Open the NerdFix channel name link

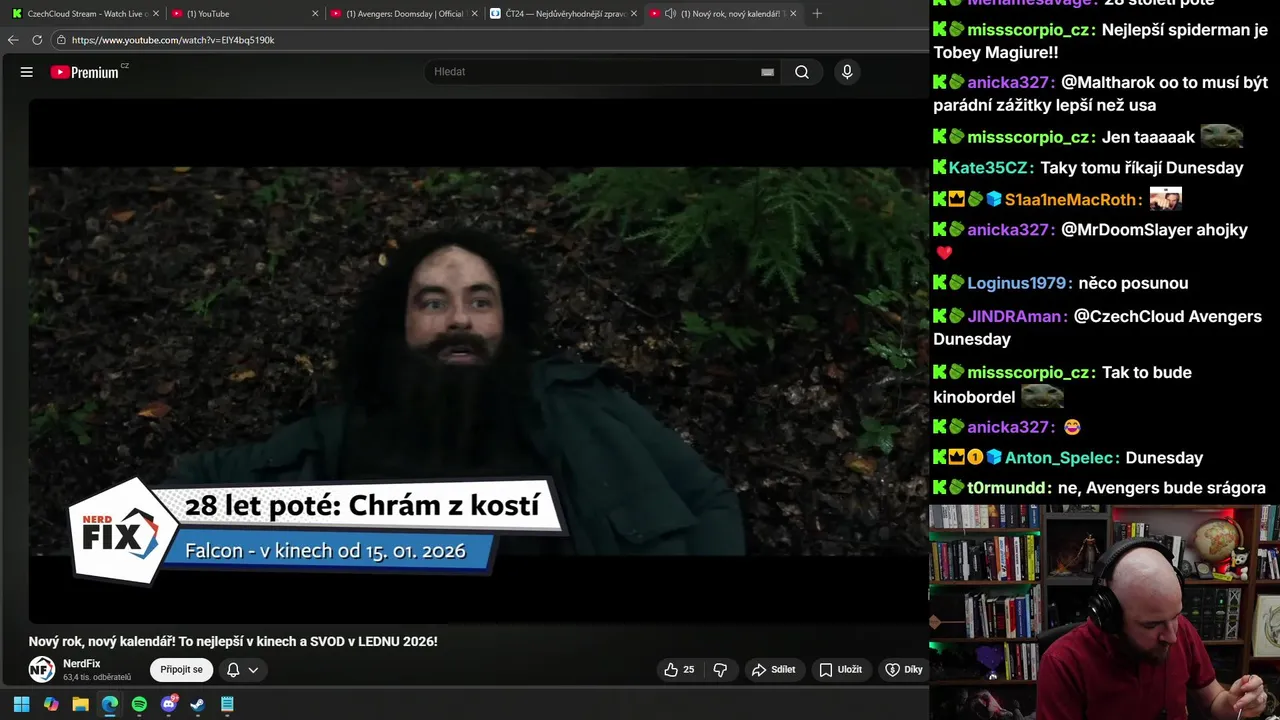pos(82,663)
